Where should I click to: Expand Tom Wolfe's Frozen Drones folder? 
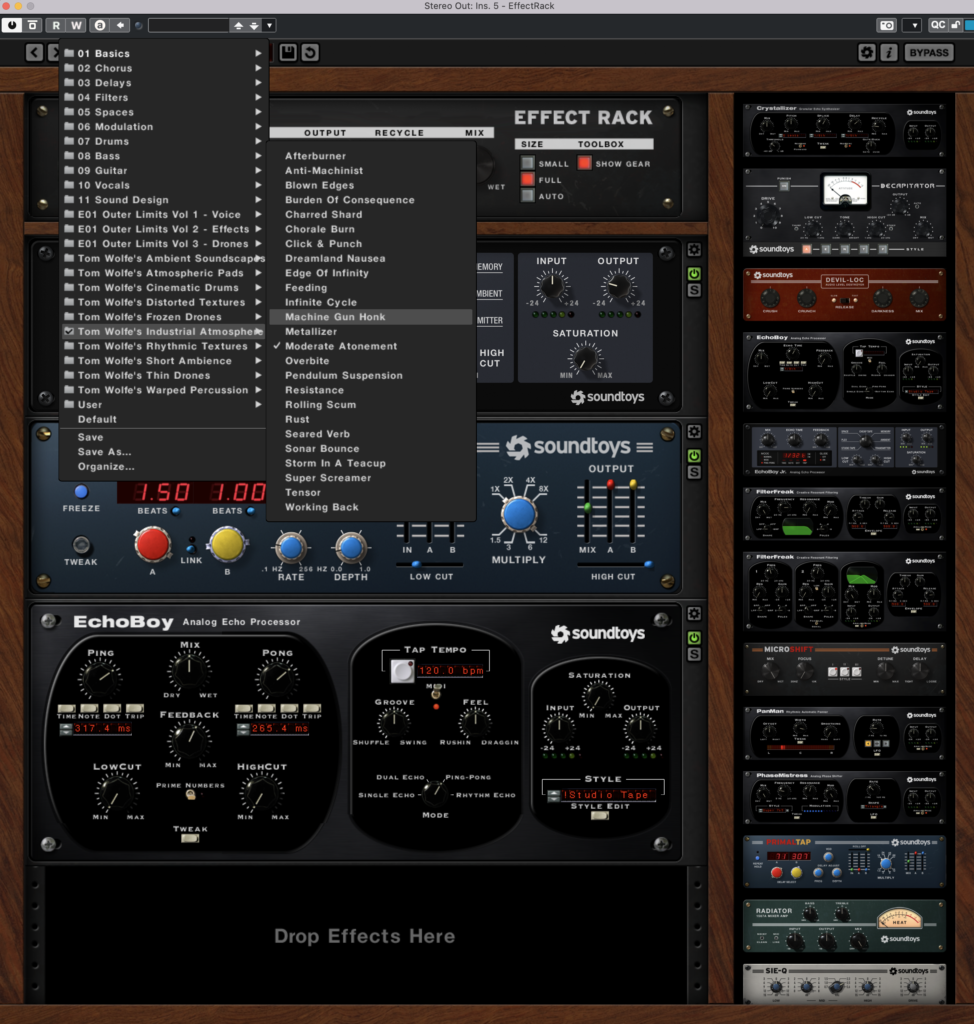coord(163,317)
